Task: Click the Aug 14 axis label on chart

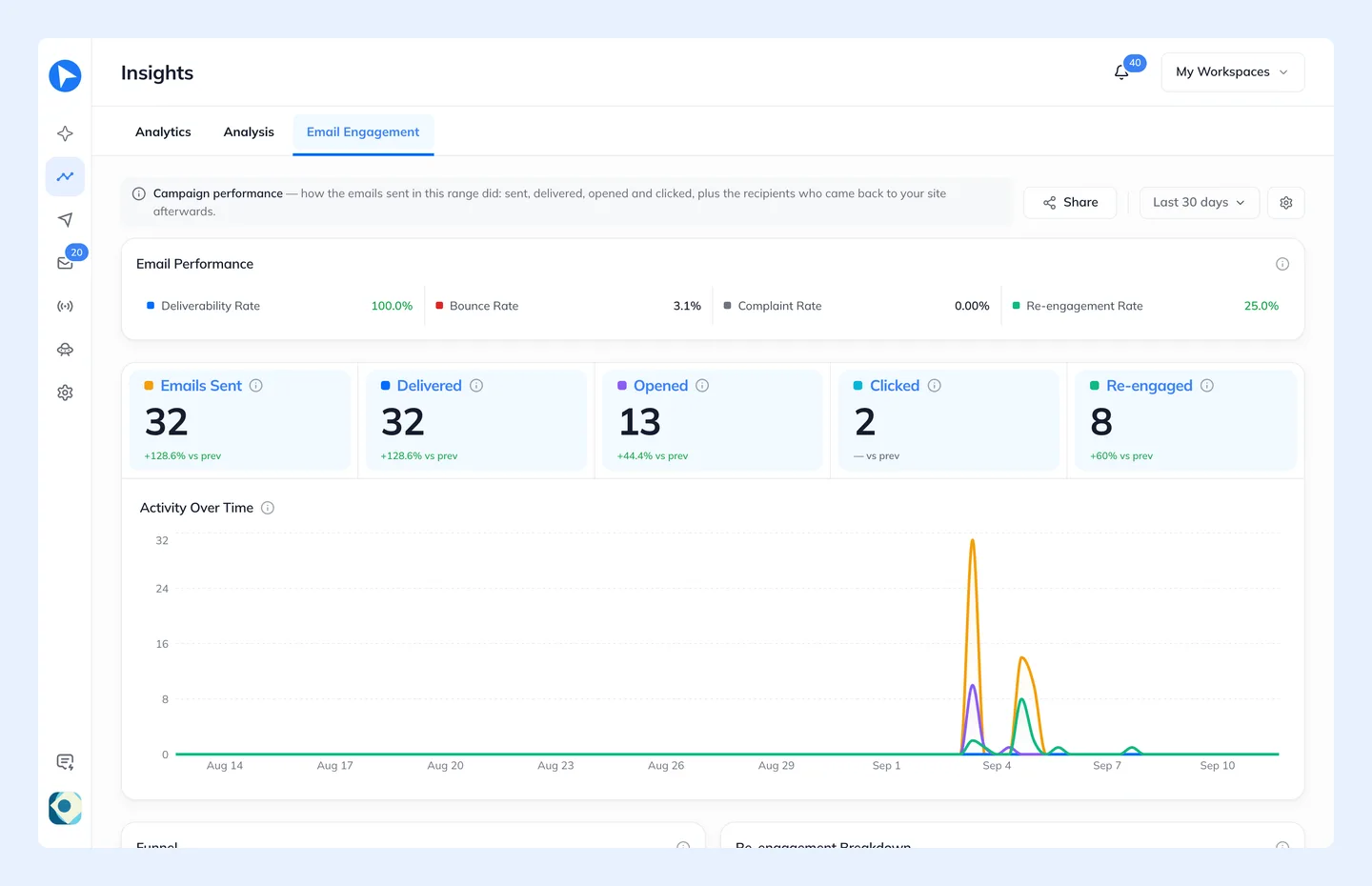Action: pos(225,766)
